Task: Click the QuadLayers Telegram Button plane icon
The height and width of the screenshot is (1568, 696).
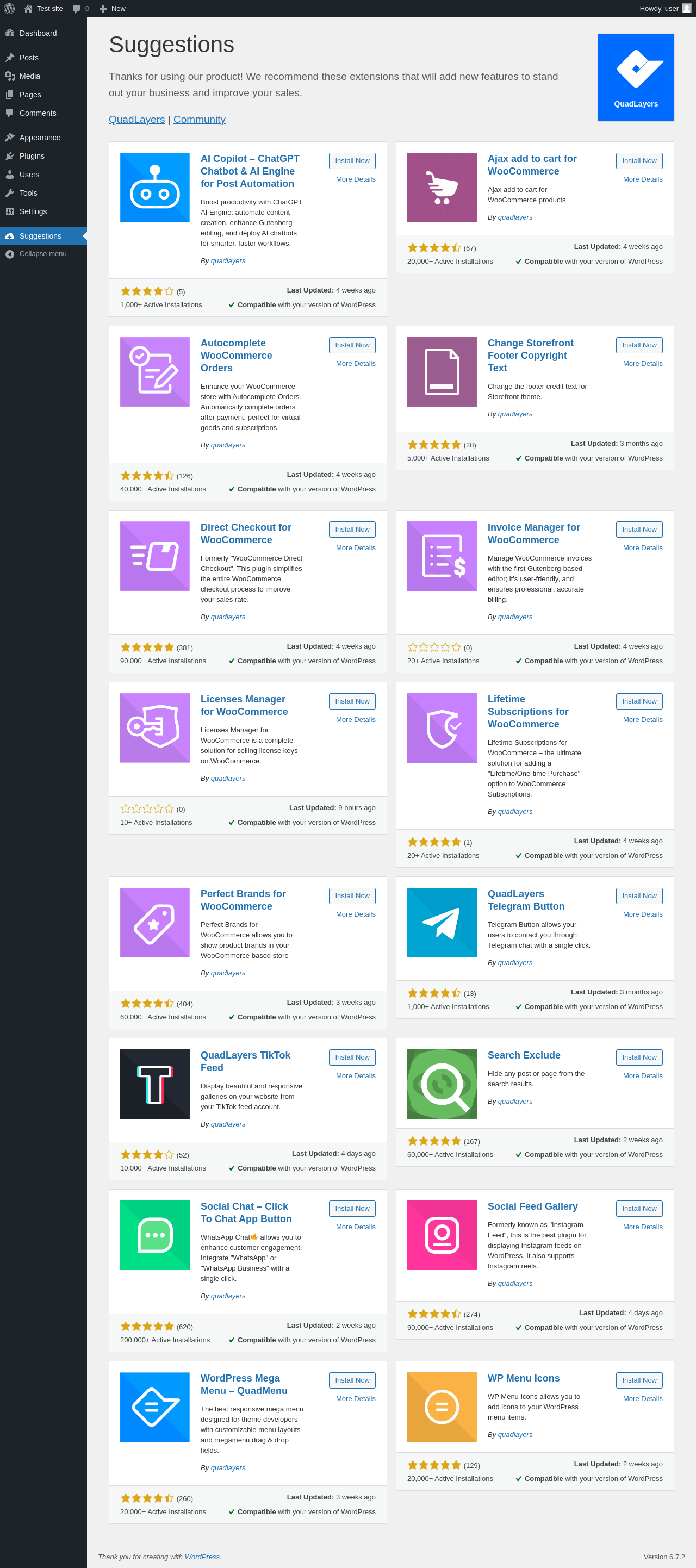Action: [x=442, y=922]
